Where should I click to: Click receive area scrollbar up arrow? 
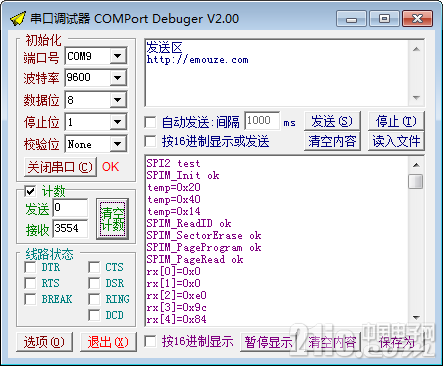416,165
